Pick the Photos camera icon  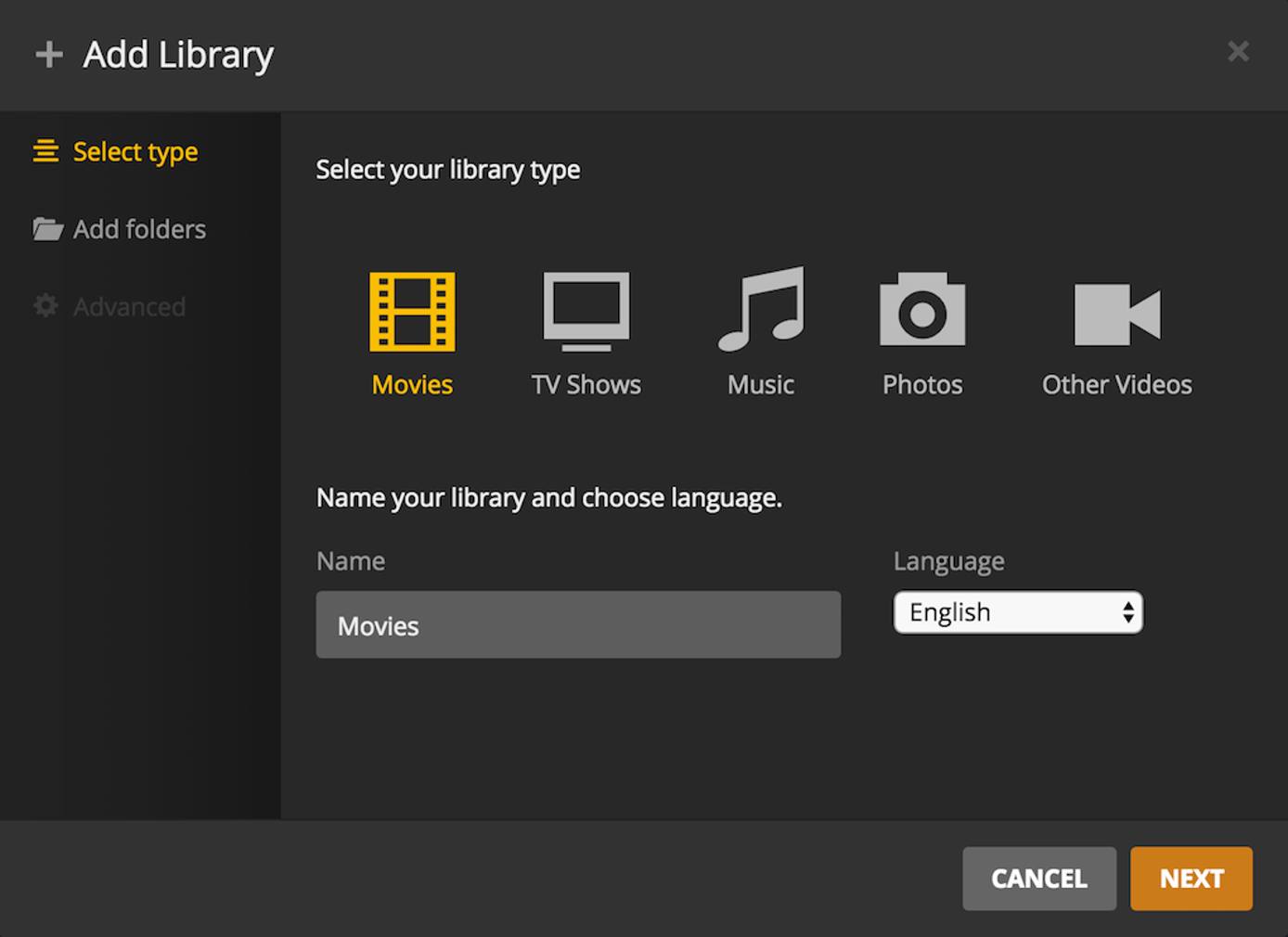point(921,311)
